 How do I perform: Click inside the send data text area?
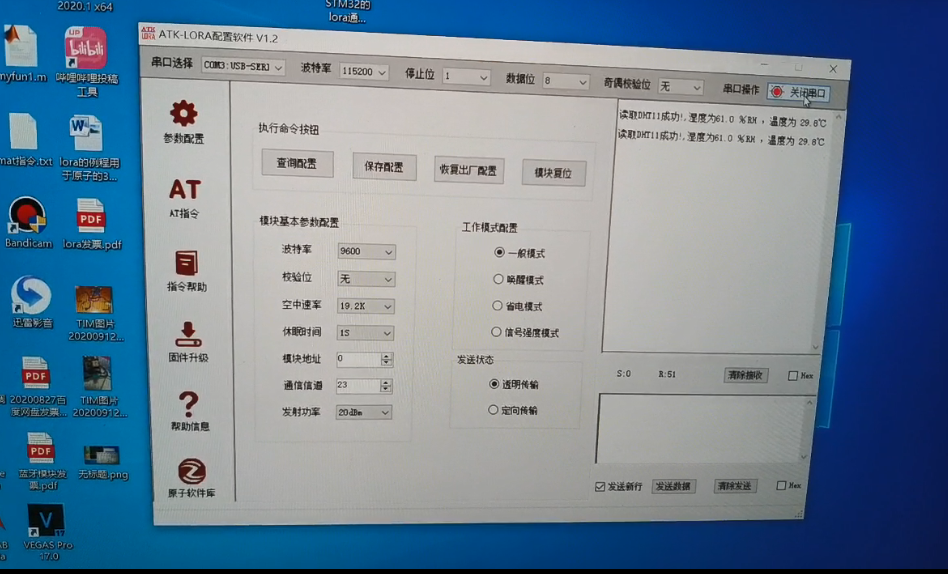[x=698, y=429]
